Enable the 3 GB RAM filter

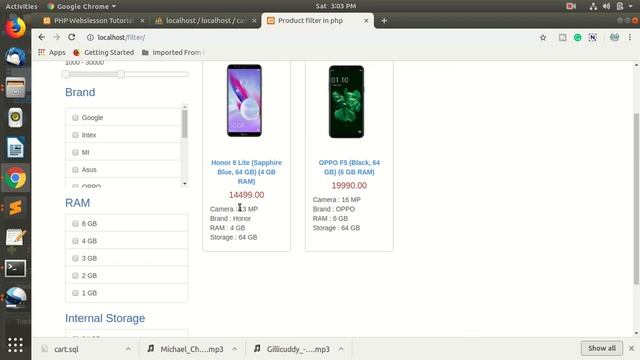[x=75, y=258]
